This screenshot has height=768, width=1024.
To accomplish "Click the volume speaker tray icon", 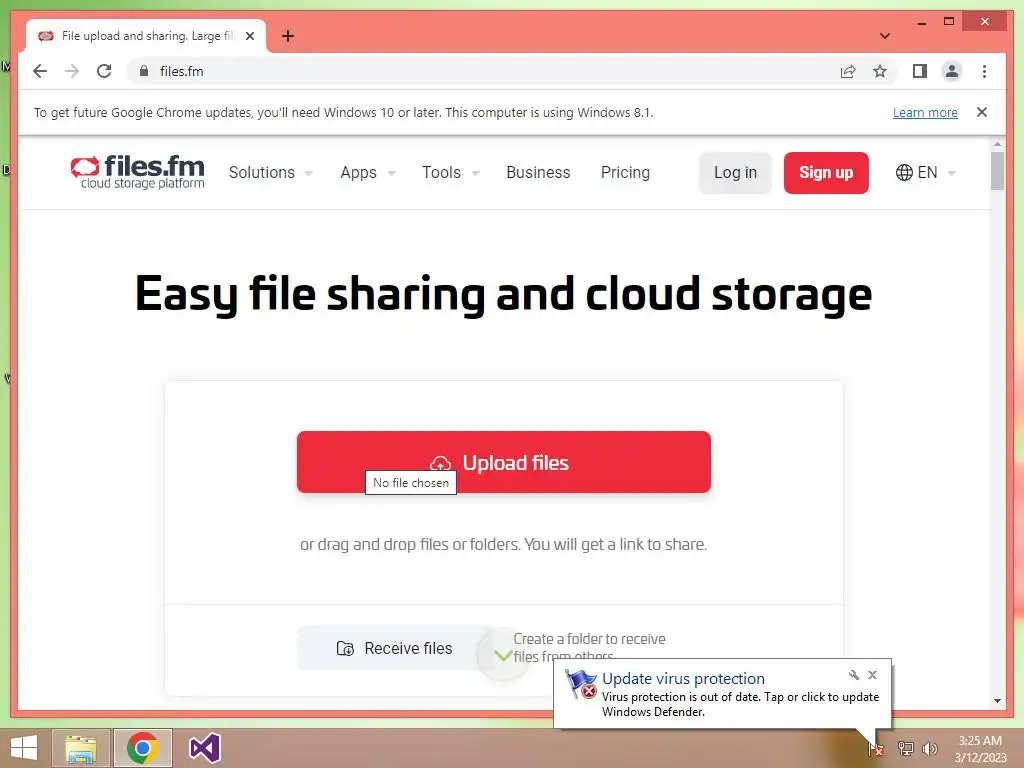I will point(929,749).
